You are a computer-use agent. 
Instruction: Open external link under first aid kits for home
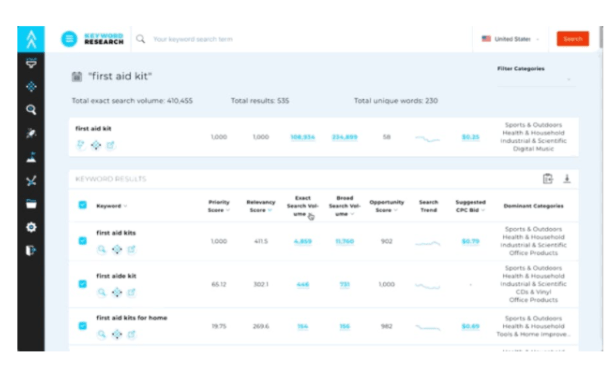131,334
